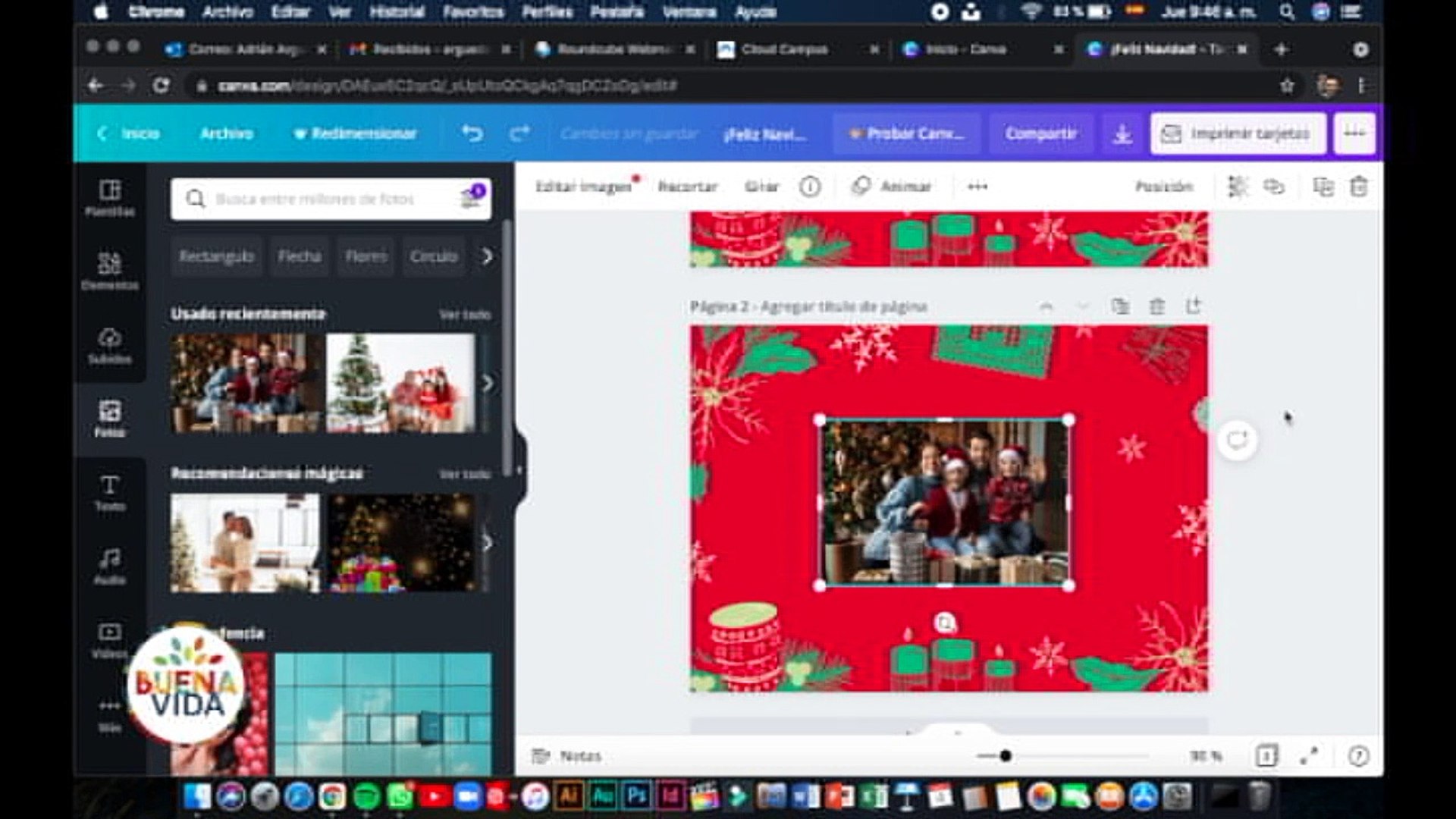Select the Rectangulo shape chip
Image resolution: width=1456 pixels, height=819 pixels.
point(217,256)
